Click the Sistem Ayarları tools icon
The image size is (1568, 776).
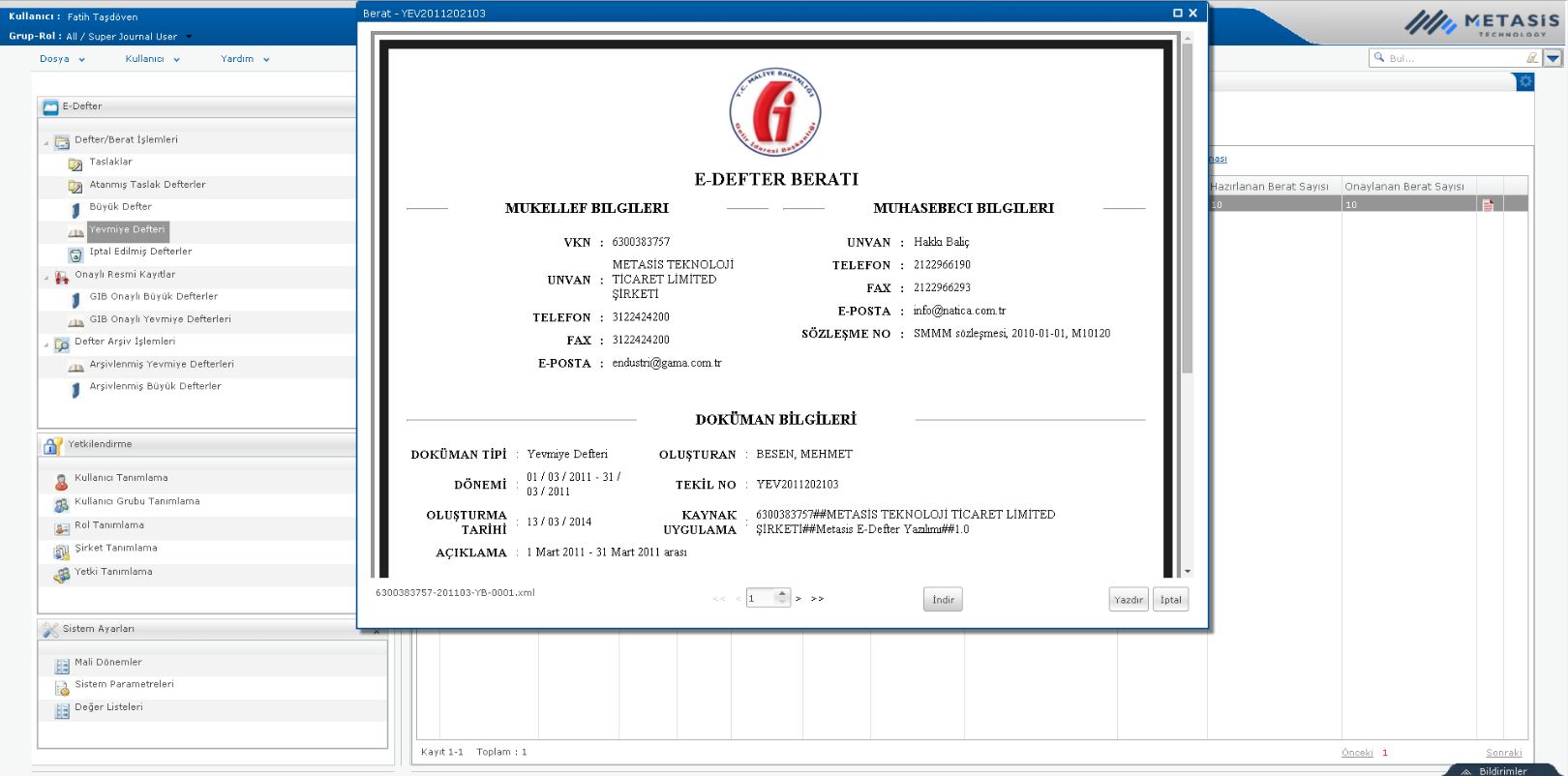(x=50, y=630)
